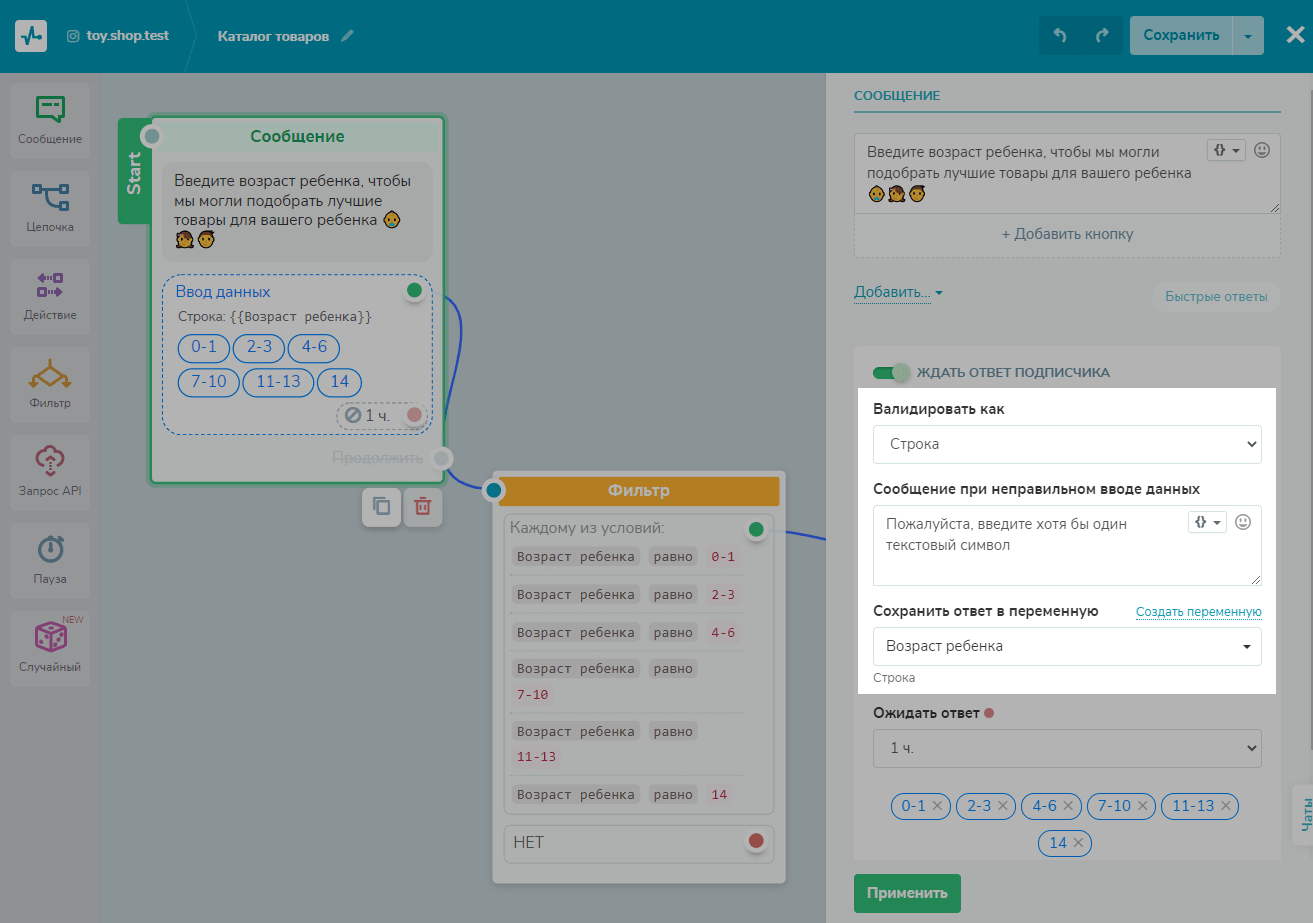Open the 'Ожидать ответ' time dropdown
Screen dimensions: 1313x923
[1067, 748]
